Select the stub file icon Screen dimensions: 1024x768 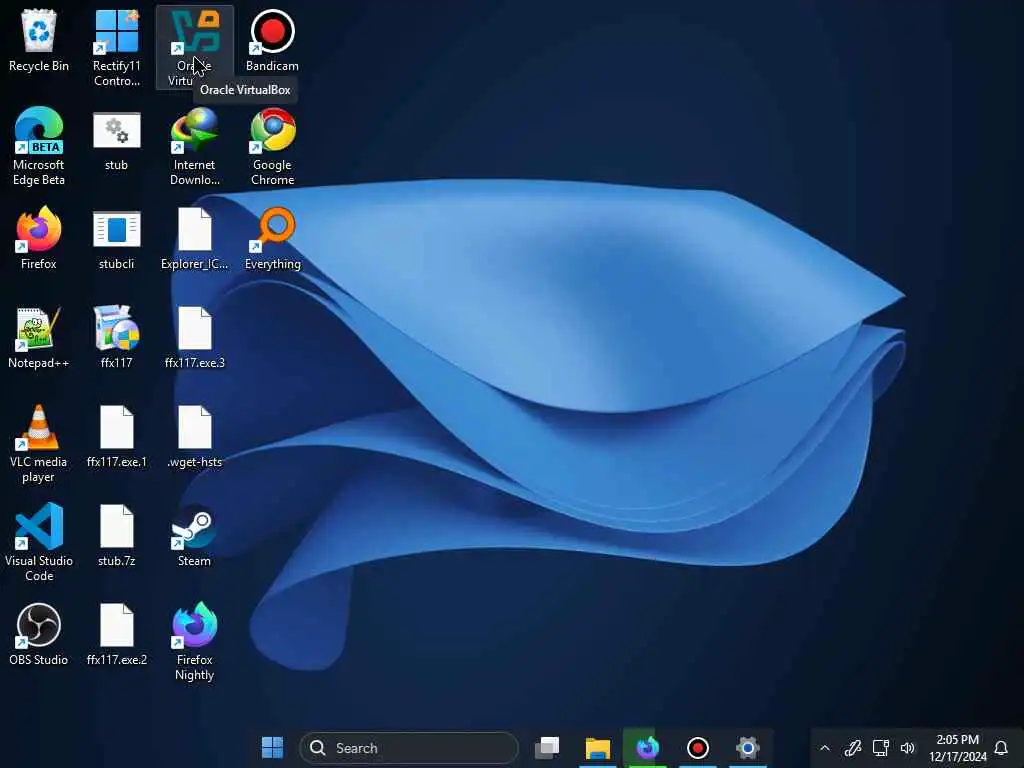click(116, 140)
